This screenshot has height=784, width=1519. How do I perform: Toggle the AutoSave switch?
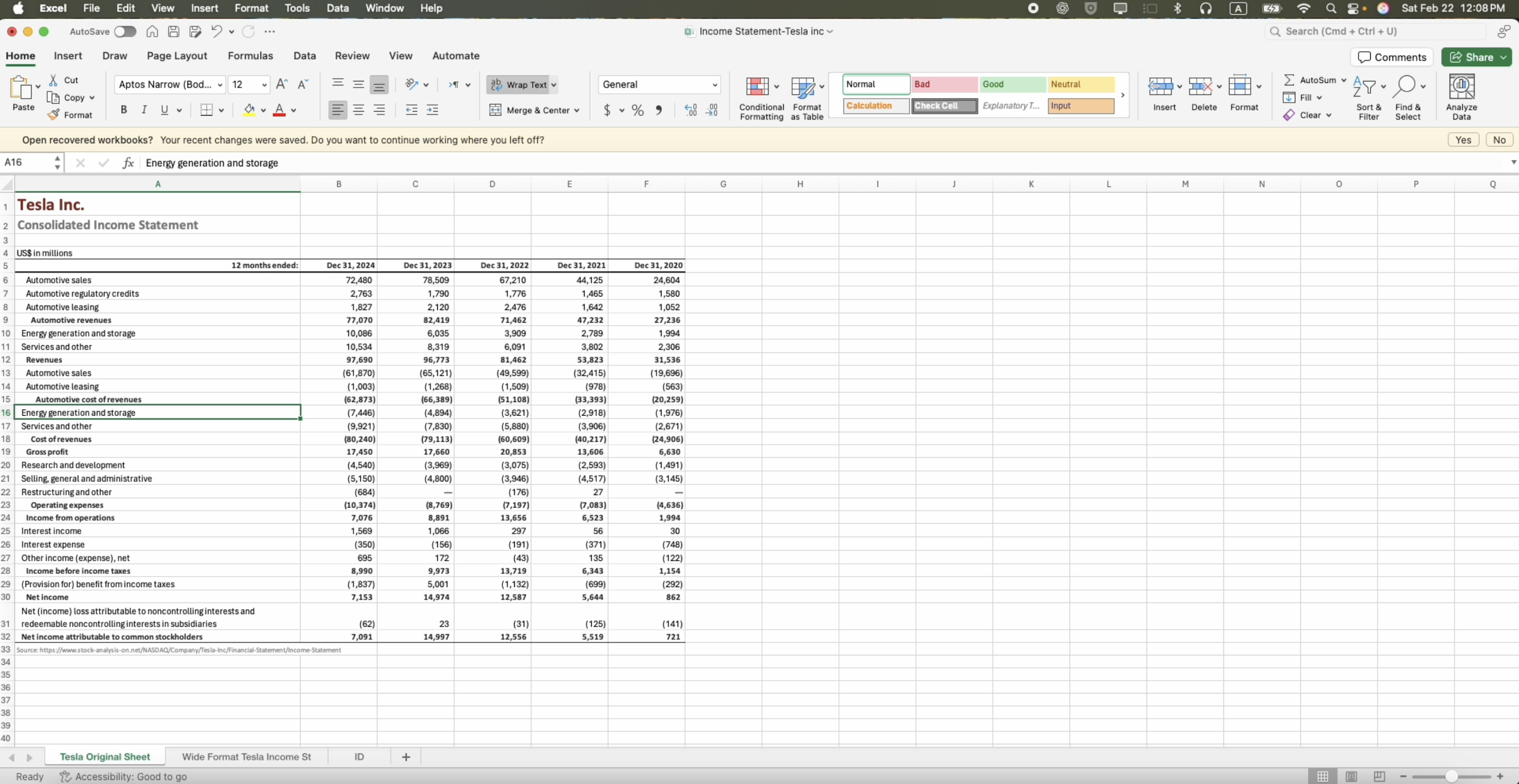(125, 31)
